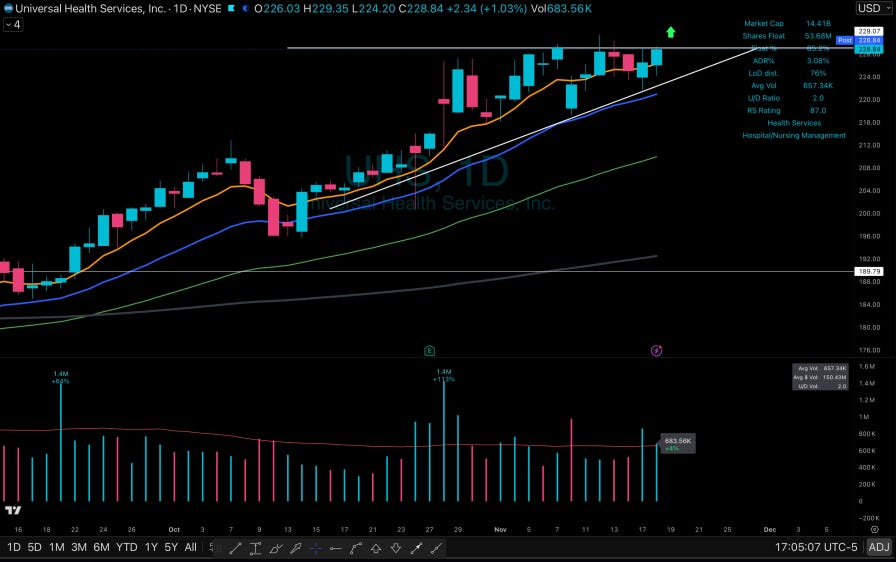Select the brush drawing tool
Screen dimensions: 896x562
(275, 549)
